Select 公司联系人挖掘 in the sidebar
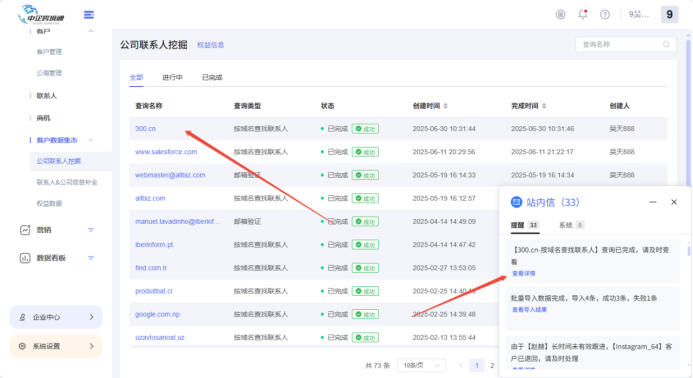 [x=59, y=161]
